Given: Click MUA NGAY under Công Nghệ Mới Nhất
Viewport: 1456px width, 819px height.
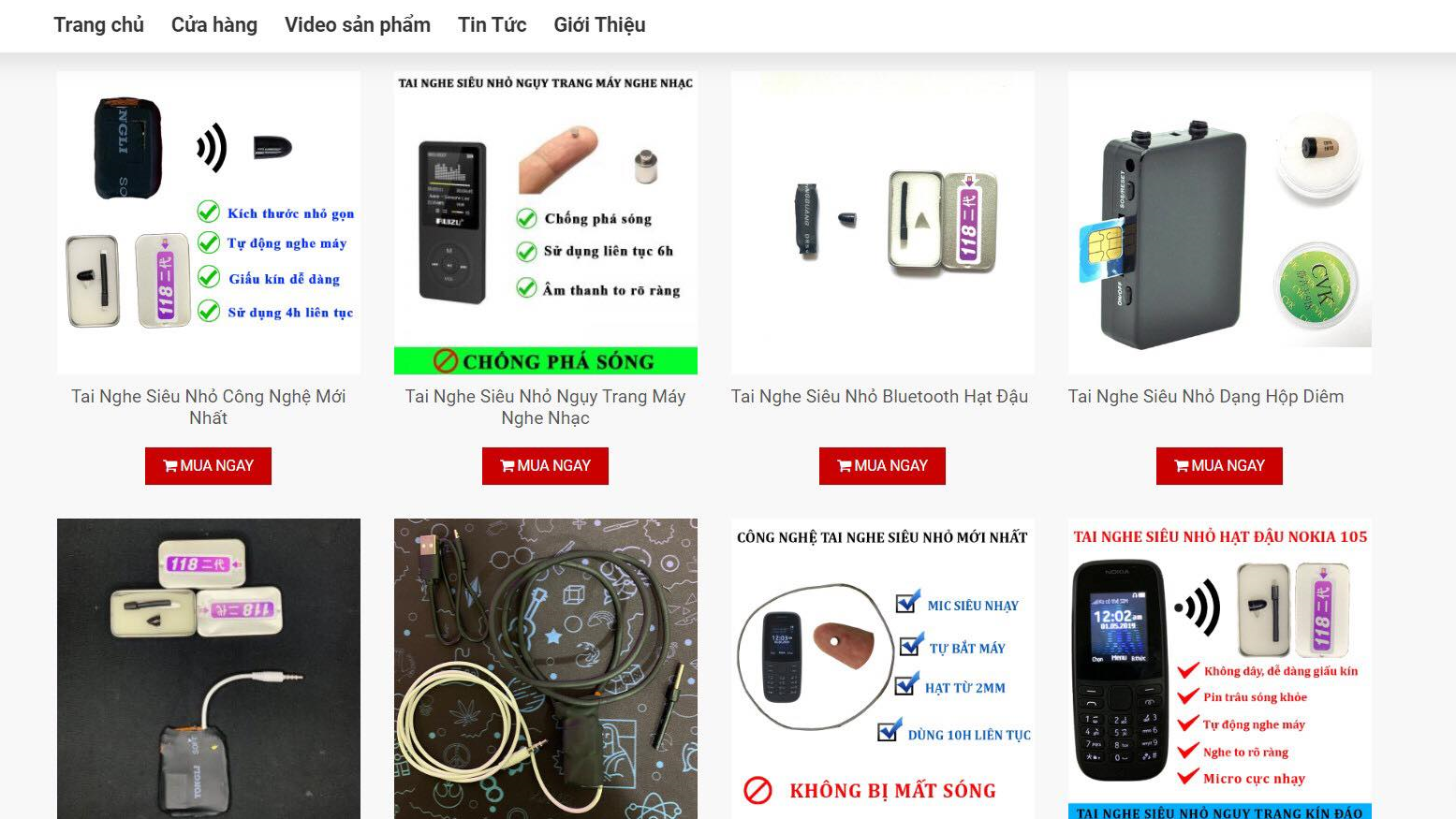Looking at the screenshot, I should [x=208, y=466].
